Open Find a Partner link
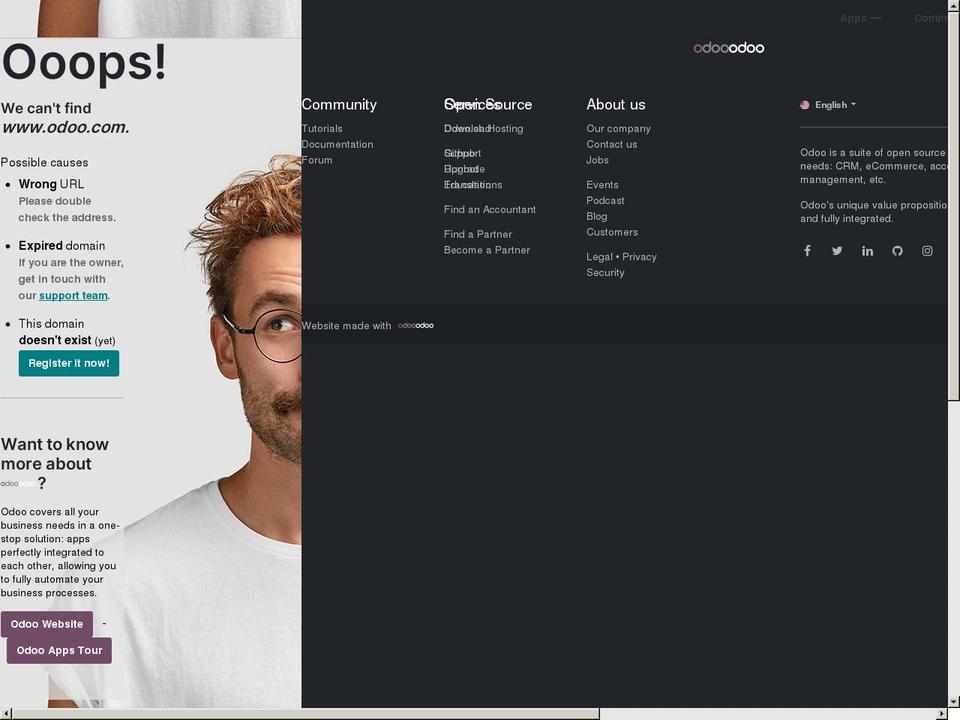This screenshot has width=960, height=720. (478, 234)
